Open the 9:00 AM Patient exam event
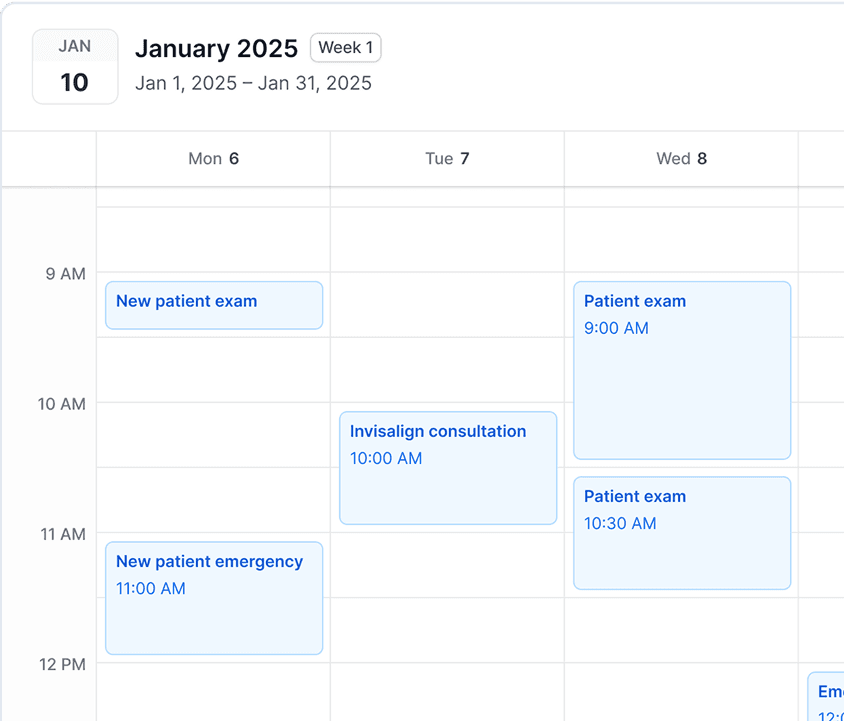The width and height of the screenshot is (844, 721). point(682,370)
